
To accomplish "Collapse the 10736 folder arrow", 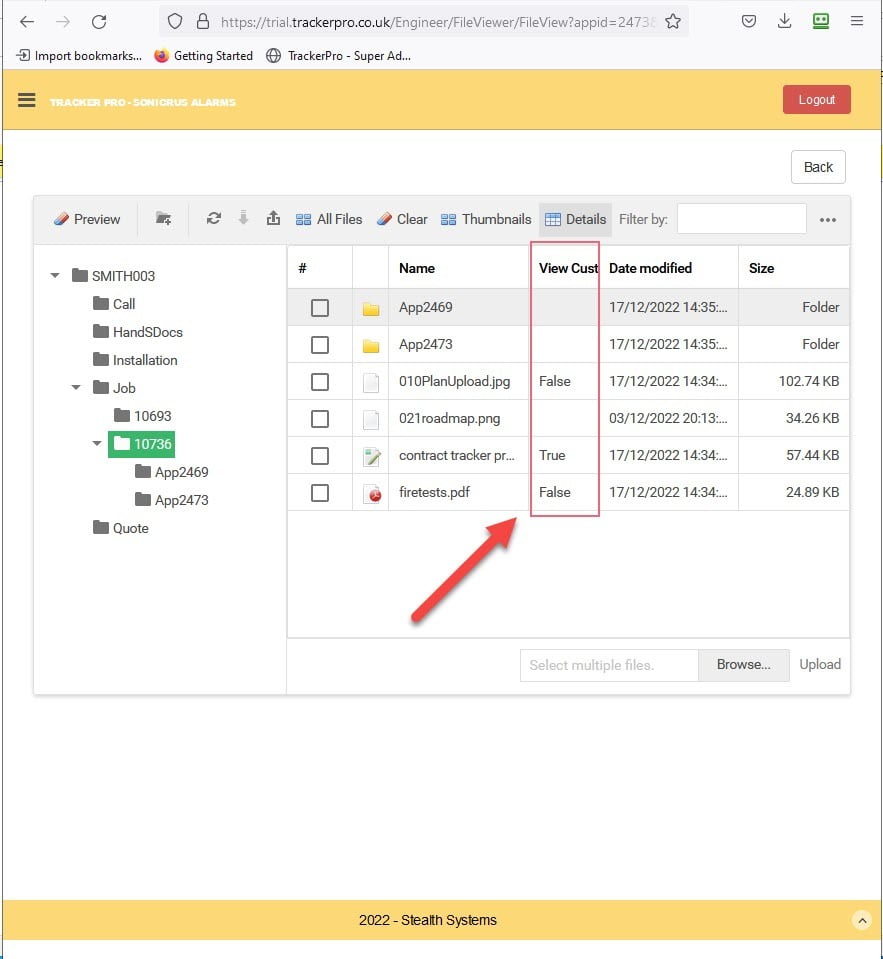I will pos(97,444).
